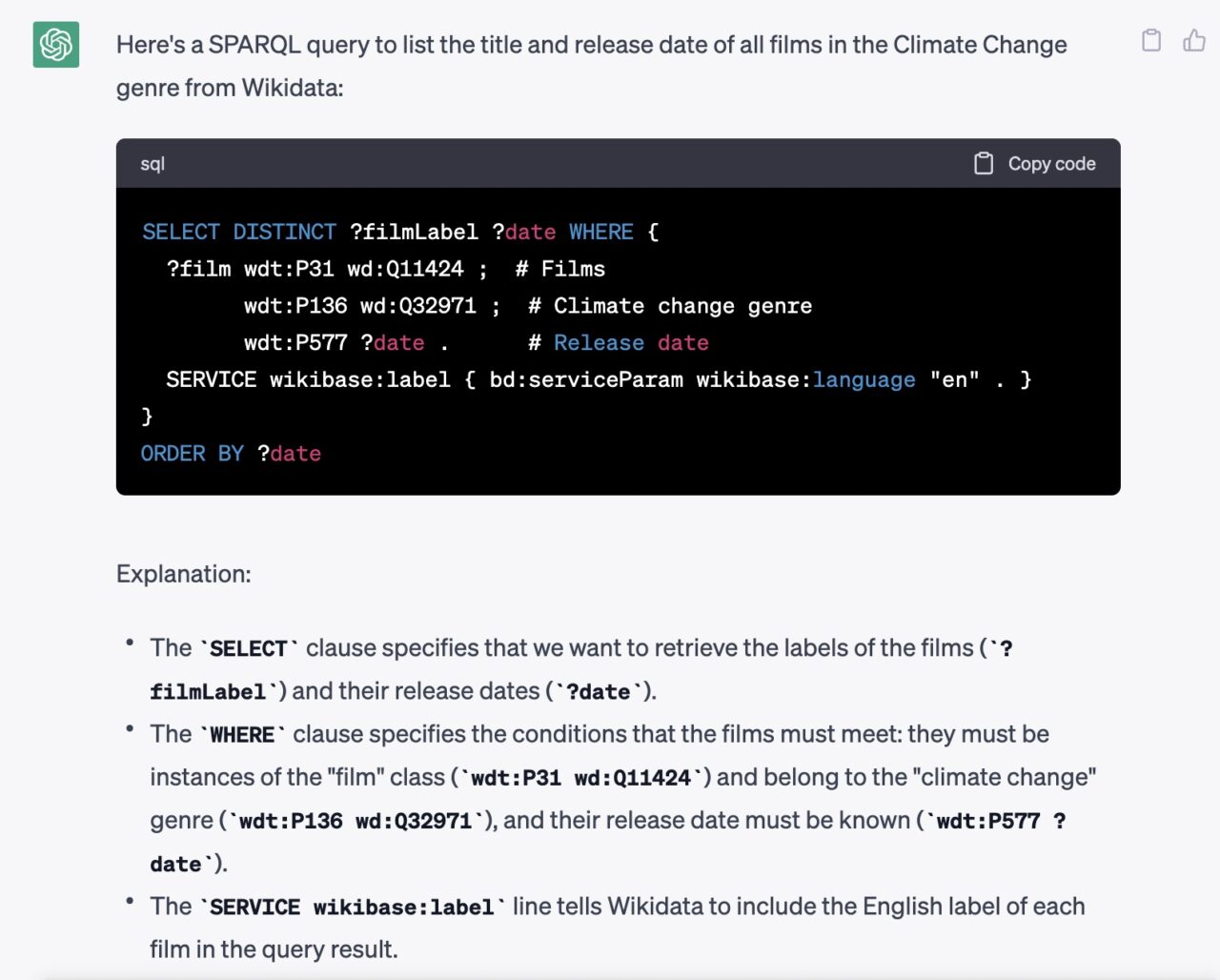Click the '# Climate change genre' comment
The width and height of the screenshot is (1220, 980).
pos(670,306)
